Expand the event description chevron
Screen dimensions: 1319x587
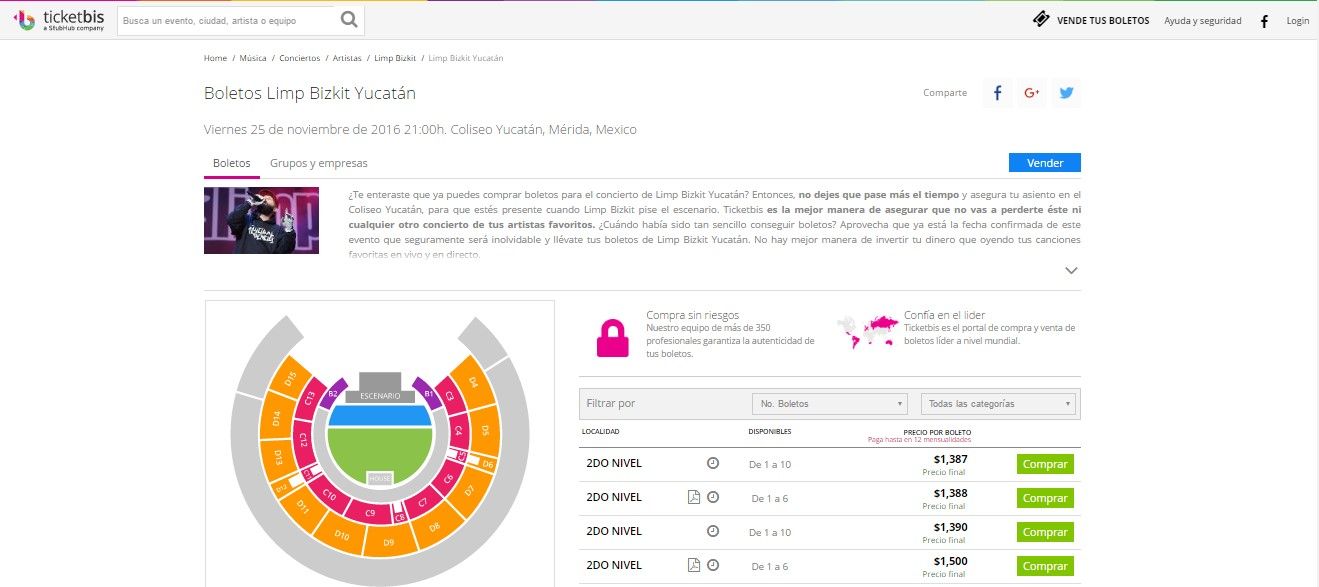click(x=1071, y=270)
